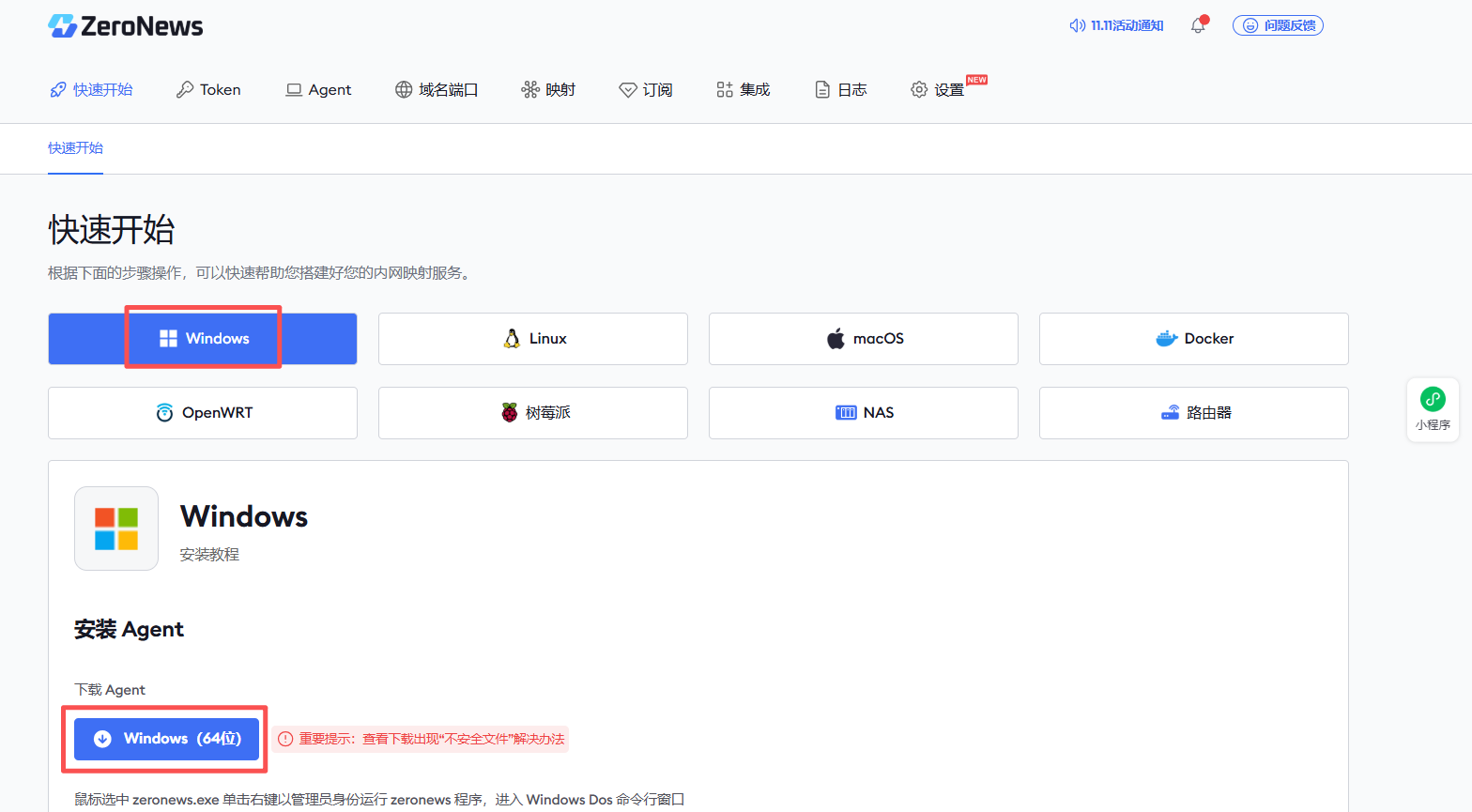This screenshot has width=1472, height=812.
Task: Click the 小程序 mini-program icon
Action: tap(1433, 408)
